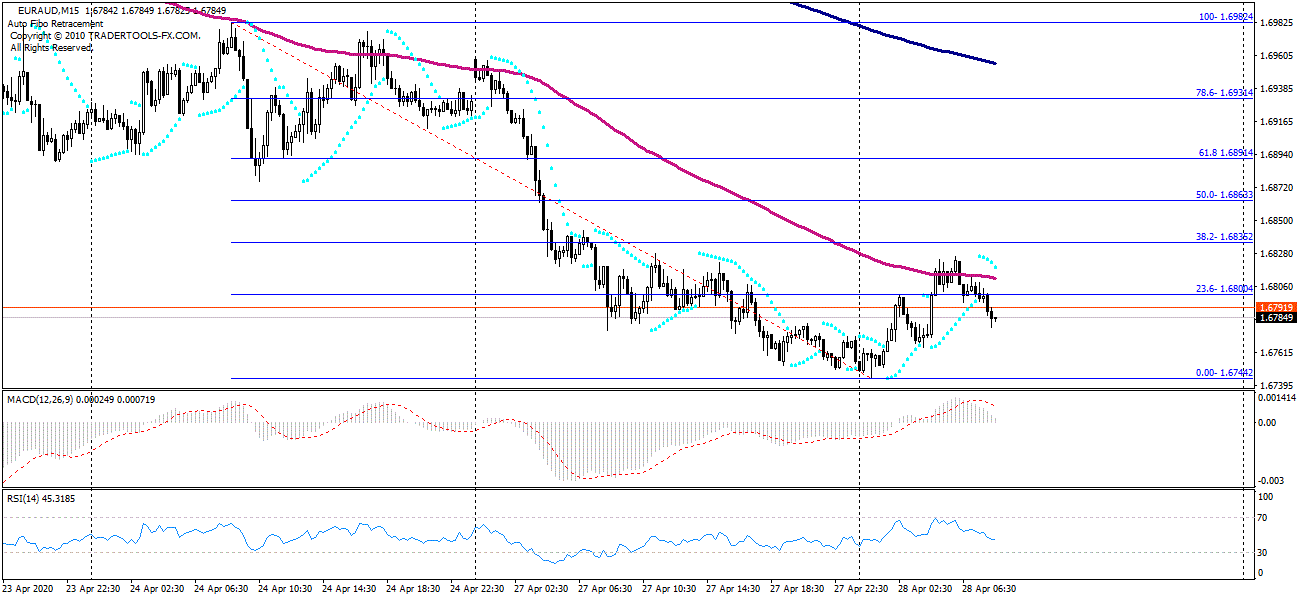1300x600 pixels.
Task: Click the 23.6 Fibonacci level label
Action: [1224, 288]
